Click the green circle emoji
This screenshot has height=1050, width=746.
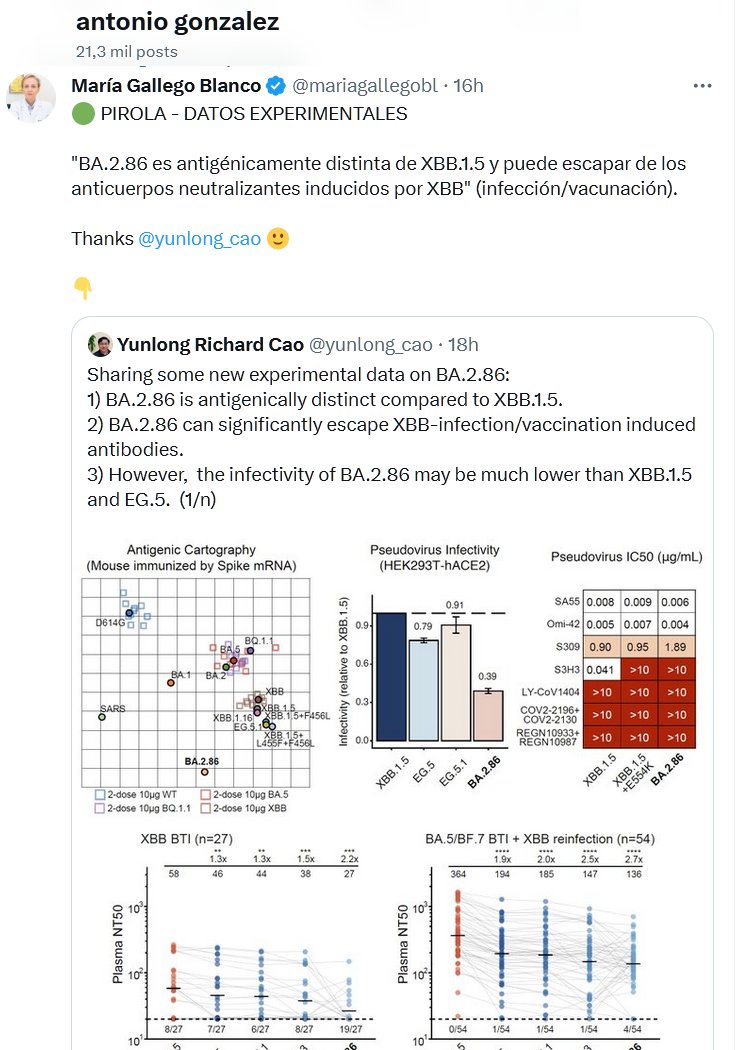point(82,114)
